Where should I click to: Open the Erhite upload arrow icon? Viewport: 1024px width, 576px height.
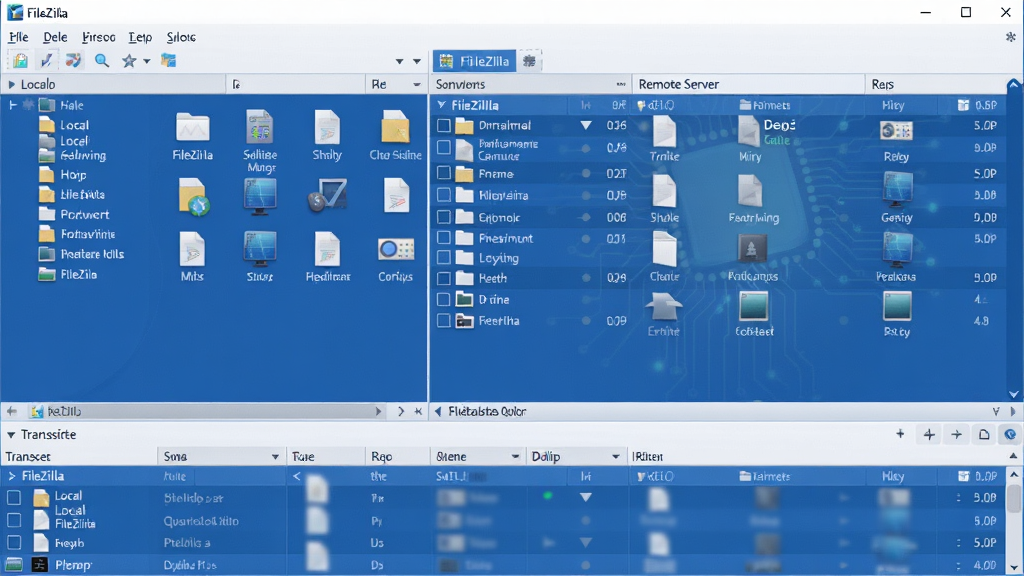click(664, 315)
